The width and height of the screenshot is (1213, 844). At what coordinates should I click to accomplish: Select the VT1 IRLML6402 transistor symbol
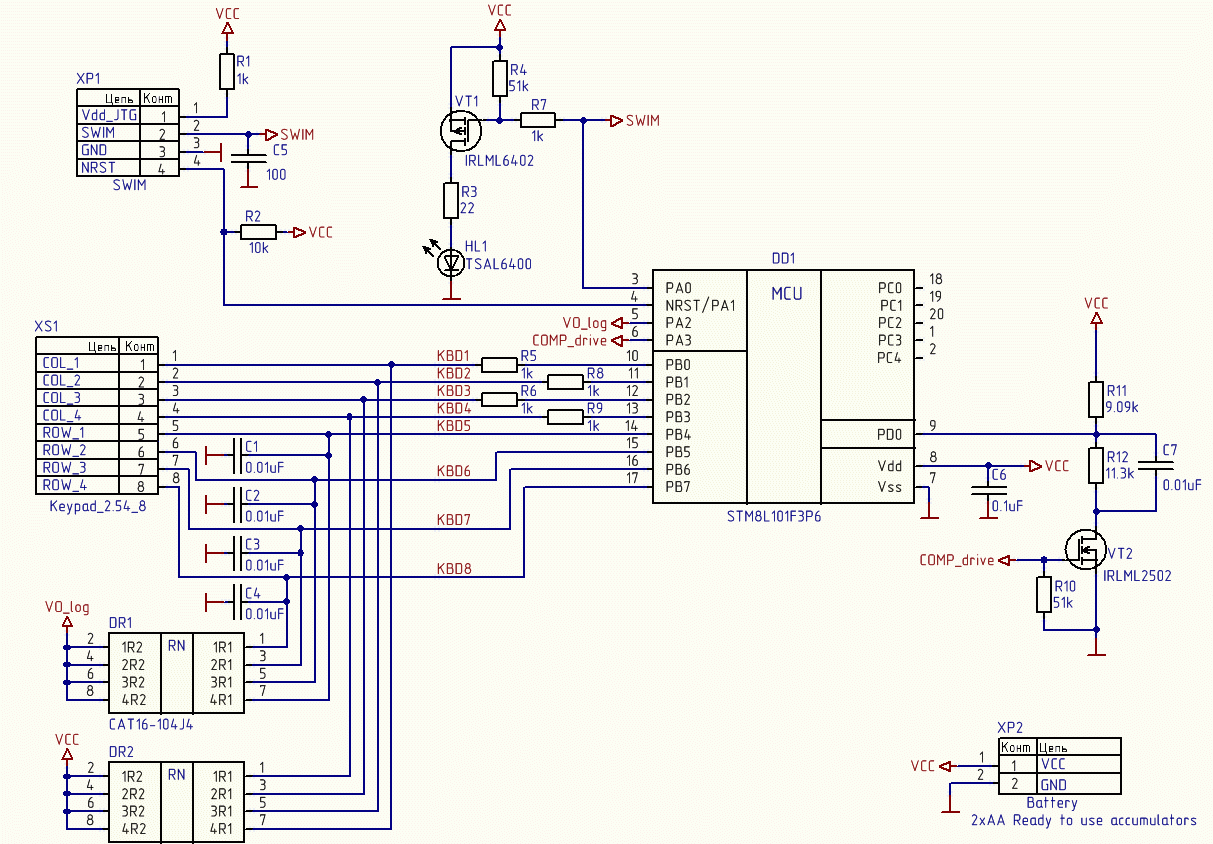pyautogui.click(x=460, y=129)
